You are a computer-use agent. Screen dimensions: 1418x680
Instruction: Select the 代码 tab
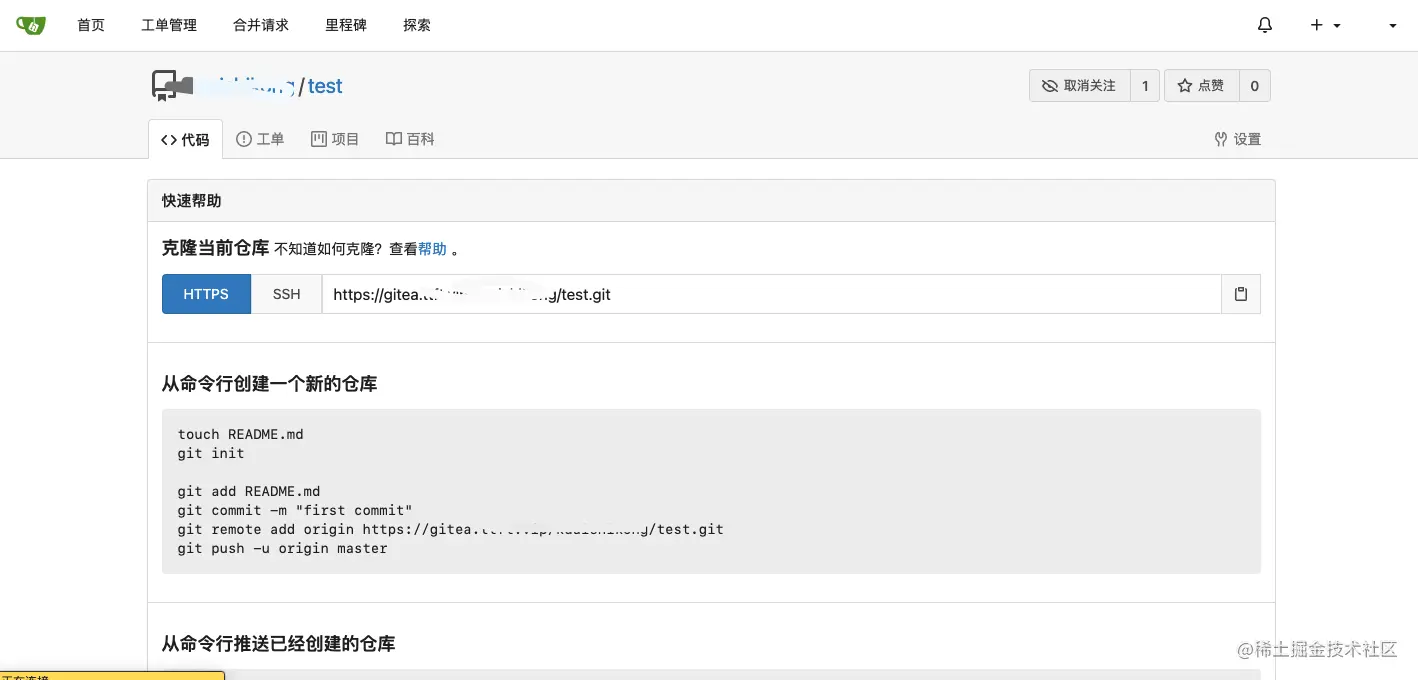click(186, 139)
